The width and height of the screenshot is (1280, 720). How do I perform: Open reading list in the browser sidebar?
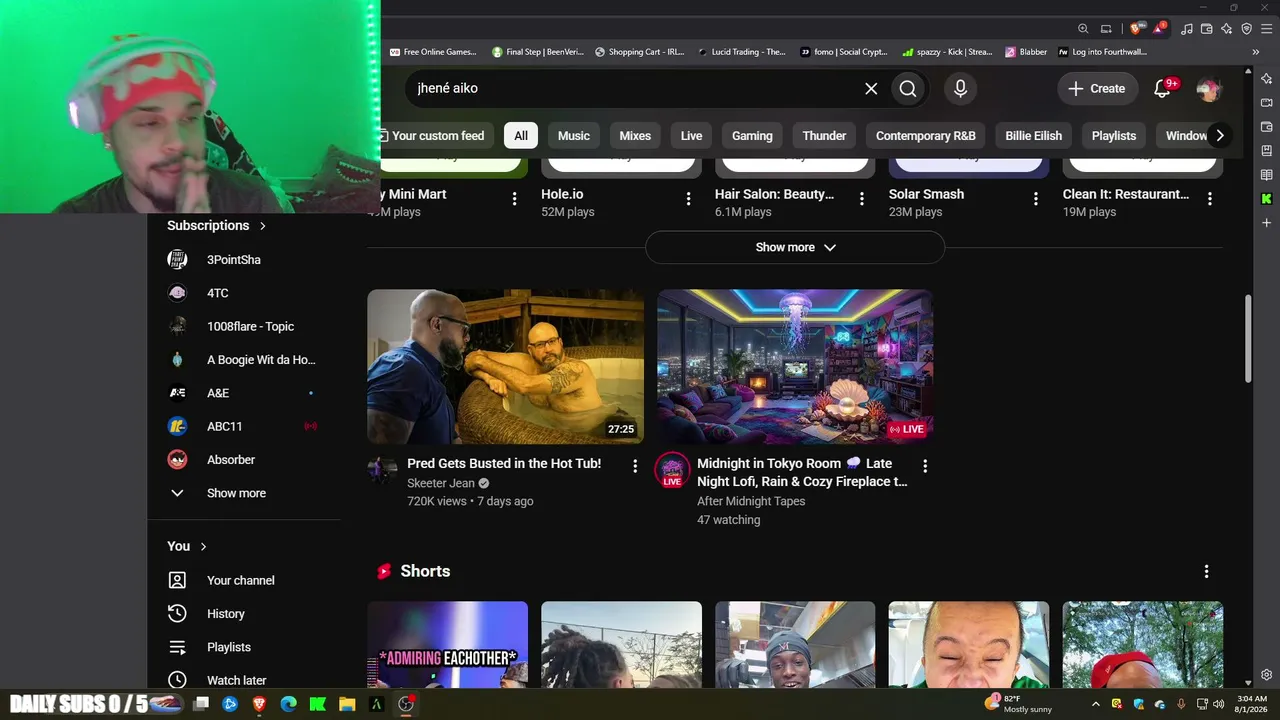point(1266,175)
